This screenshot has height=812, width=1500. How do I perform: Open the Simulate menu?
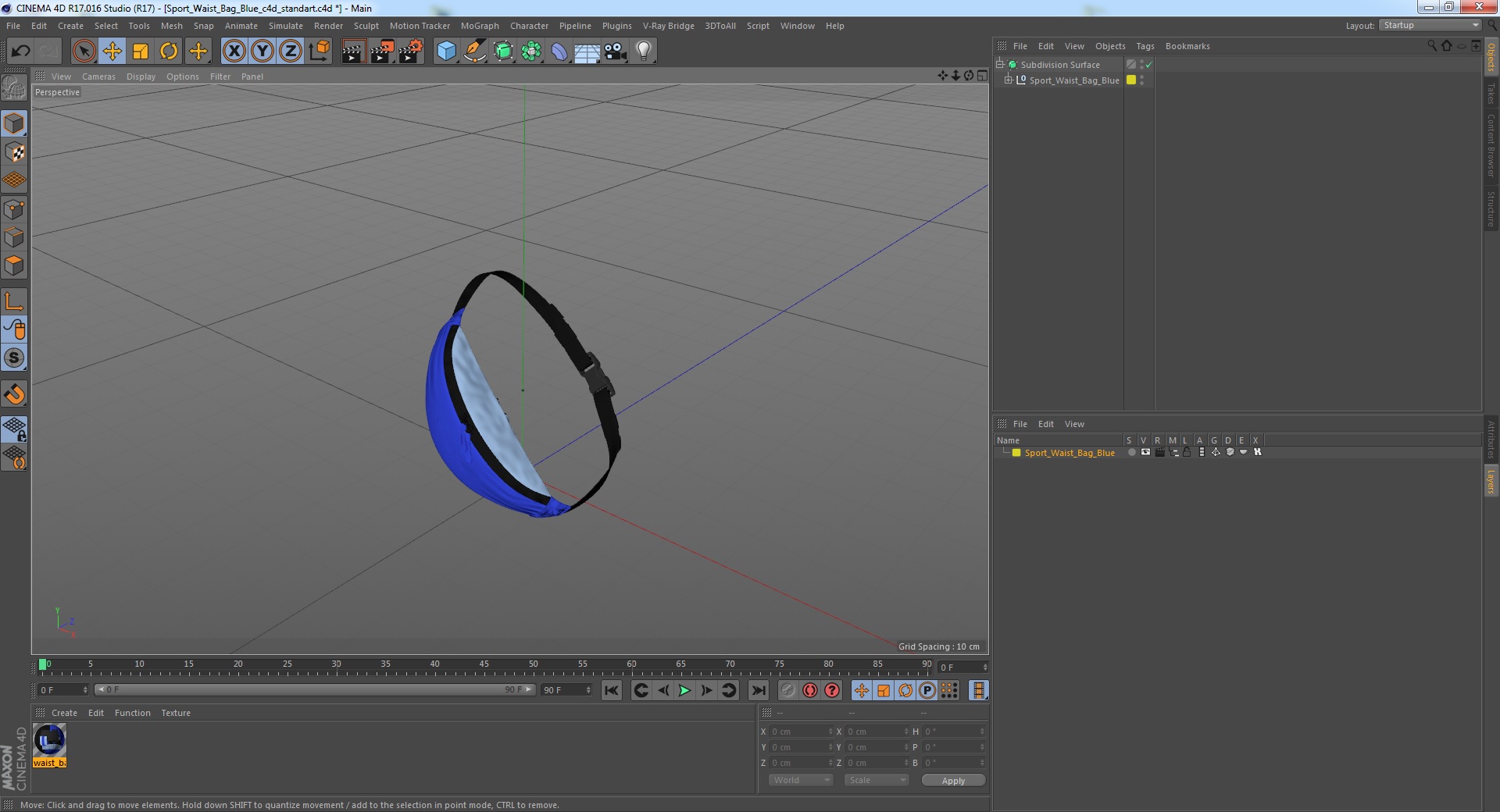286,26
